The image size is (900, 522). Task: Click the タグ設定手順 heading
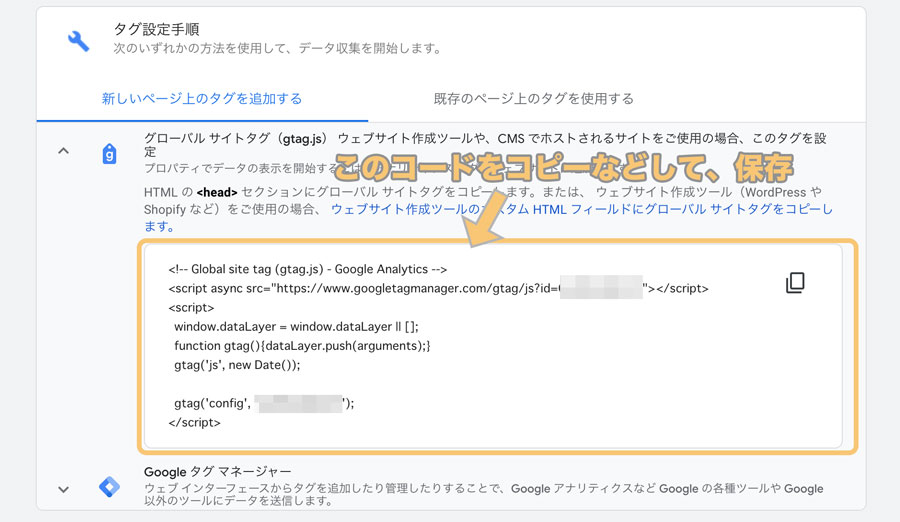[x=156, y=29]
